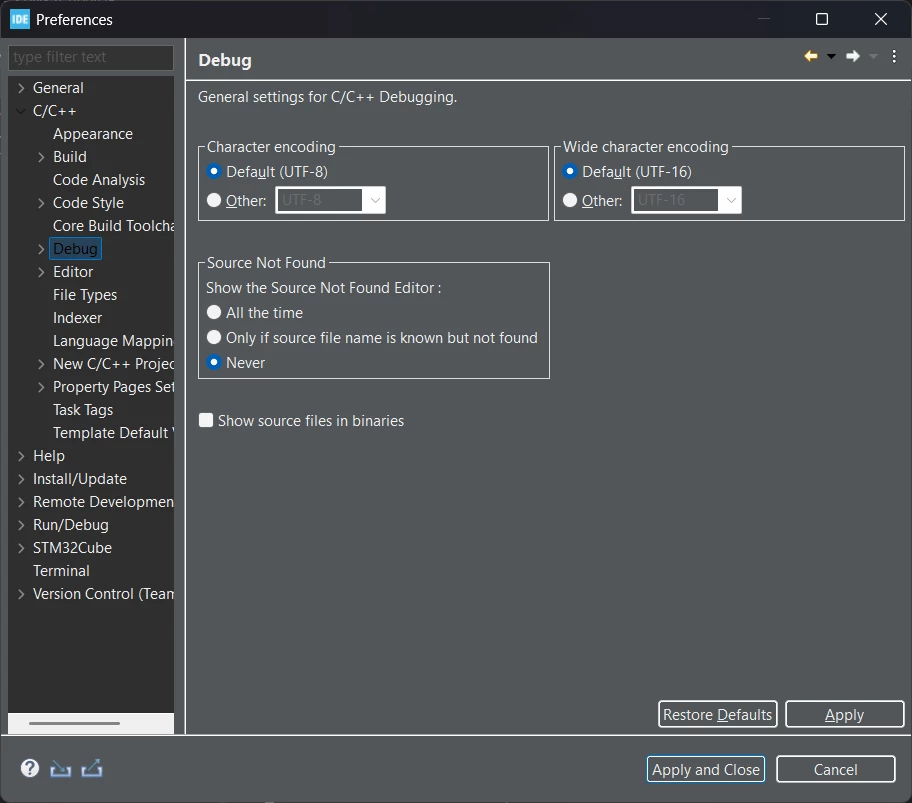Choose Only if source file name known option
Image resolution: width=912 pixels, height=803 pixels.
214,337
